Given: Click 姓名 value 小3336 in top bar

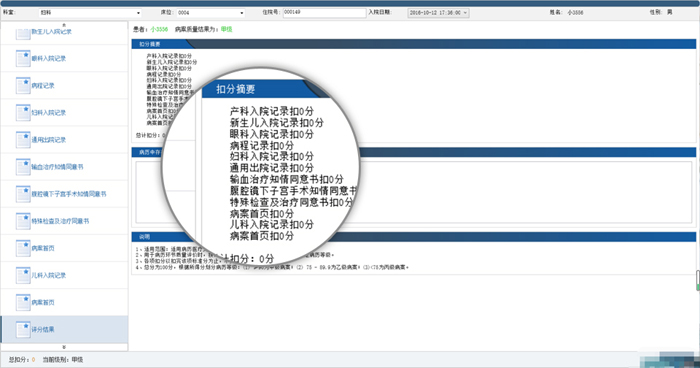Looking at the screenshot, I should (x=575, y=13).
